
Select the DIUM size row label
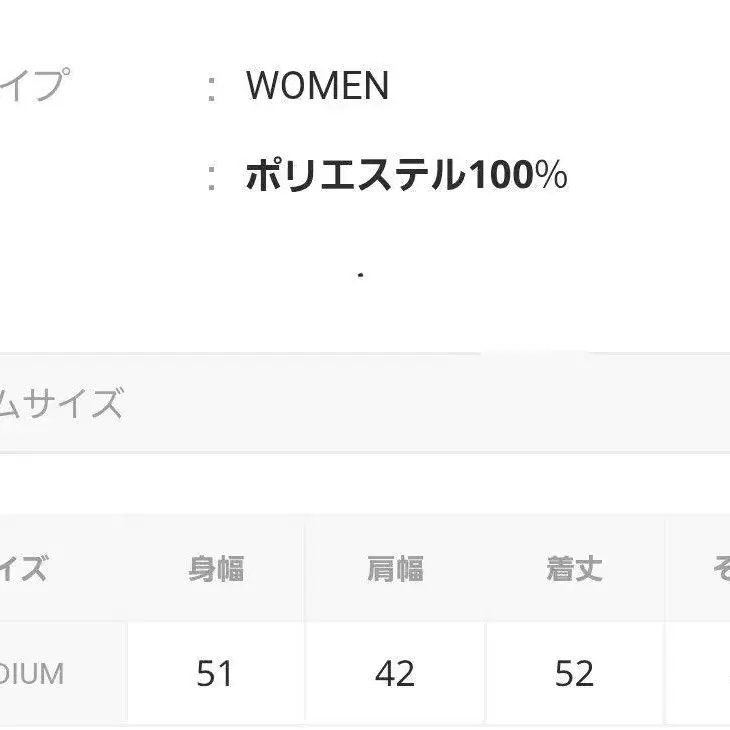coord(32,673)
